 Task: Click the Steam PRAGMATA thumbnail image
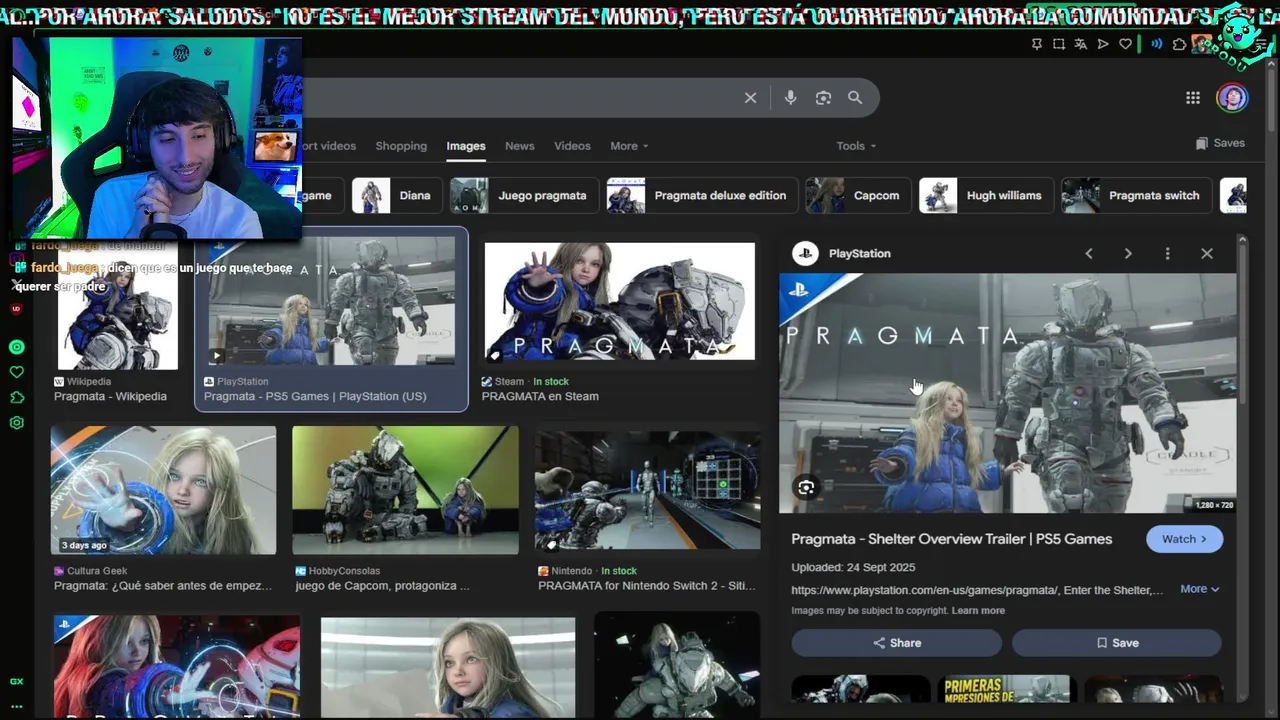[x=620, y=301]
